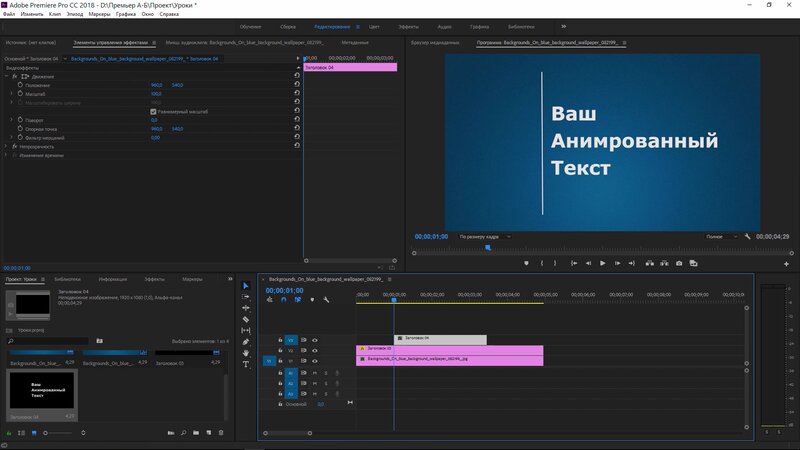Select the Type (T) tool
The image size is (800, 450).
(x=245, y=364)
